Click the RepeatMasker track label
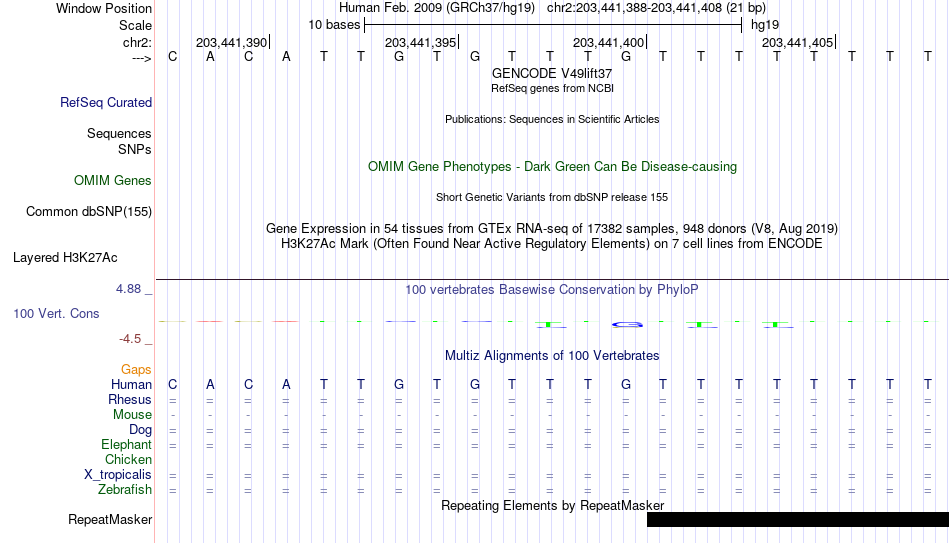 [110, 519]
